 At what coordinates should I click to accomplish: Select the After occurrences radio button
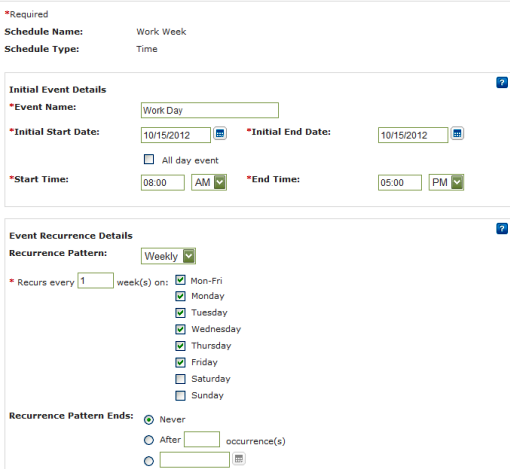[149, 440]
